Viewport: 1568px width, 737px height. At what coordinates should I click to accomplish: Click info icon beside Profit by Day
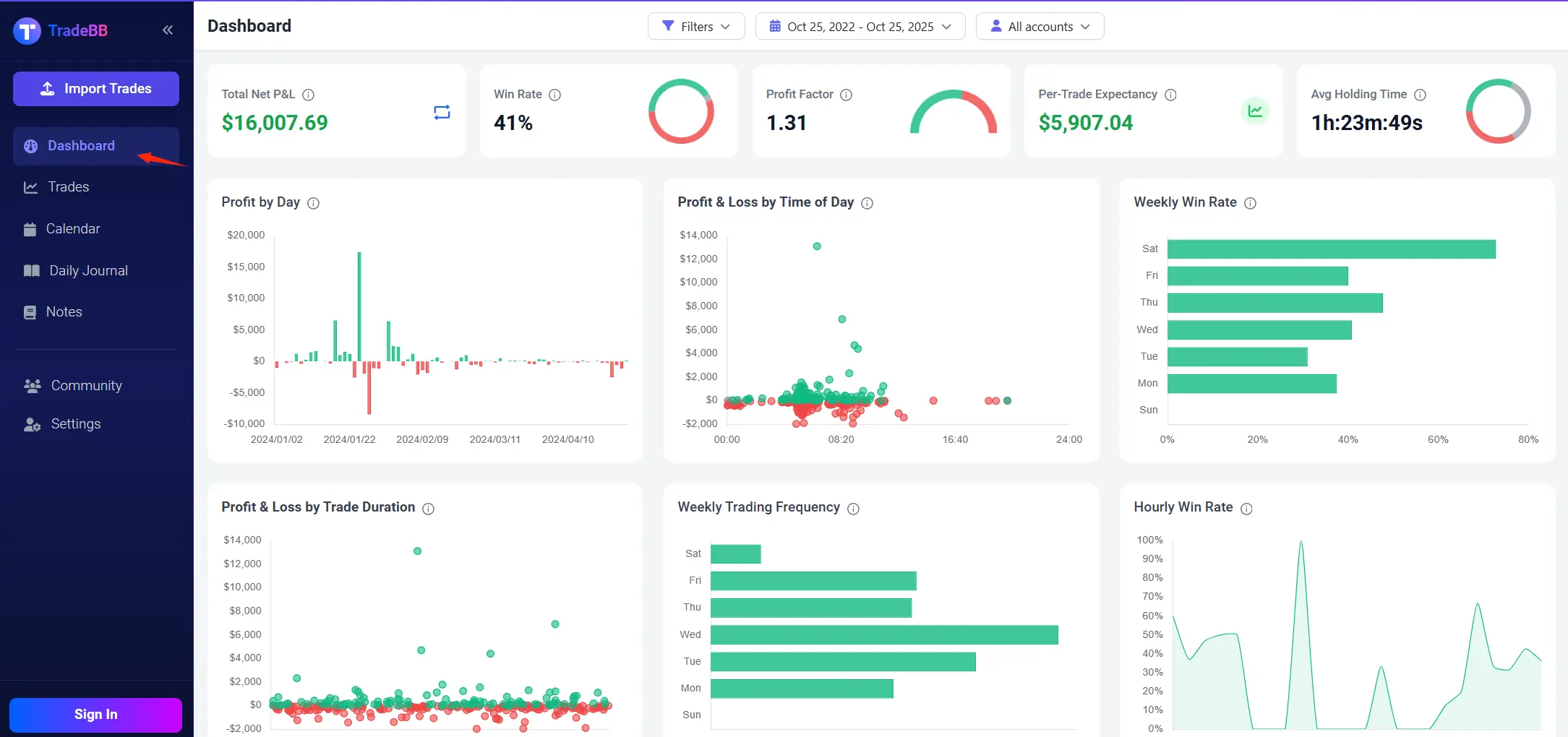313,203
